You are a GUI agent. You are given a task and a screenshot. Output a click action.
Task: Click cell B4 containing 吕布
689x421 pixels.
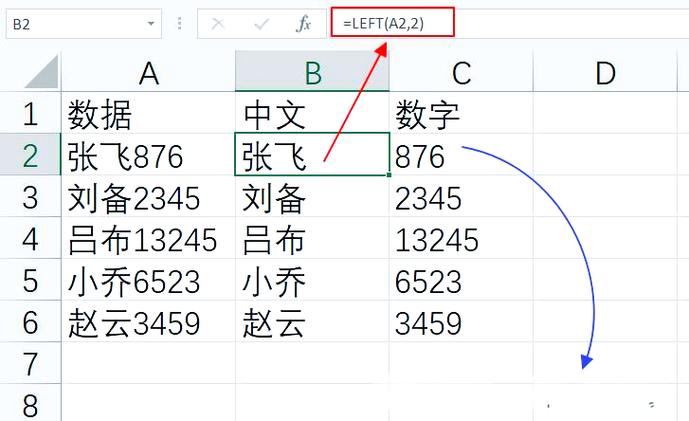click(312, 238)
